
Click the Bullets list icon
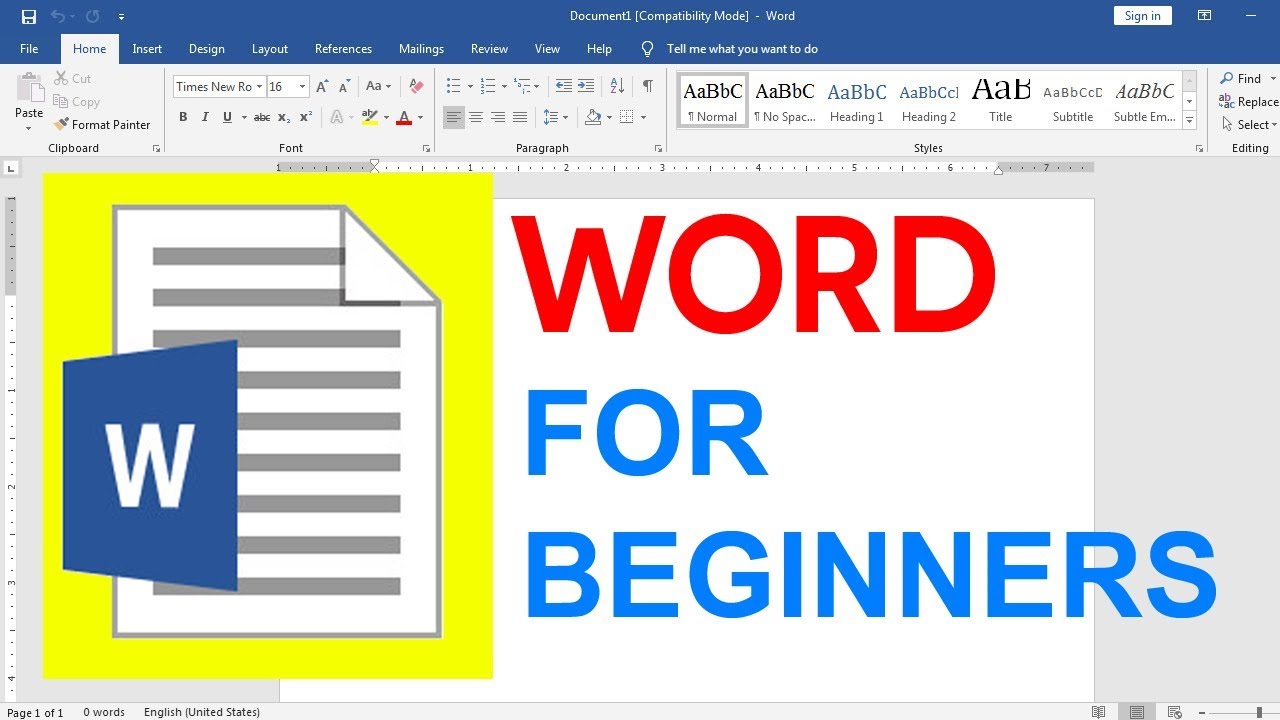(453, 87)
